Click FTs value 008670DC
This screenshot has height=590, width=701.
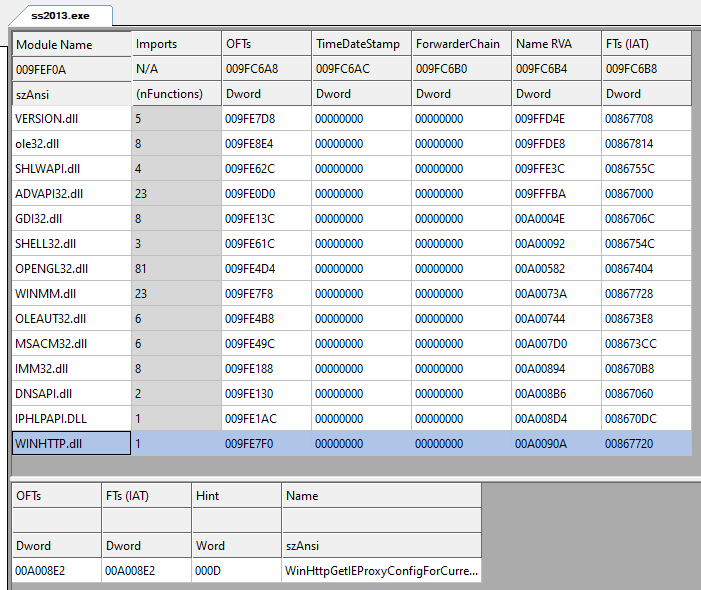(x=646, y=419)
